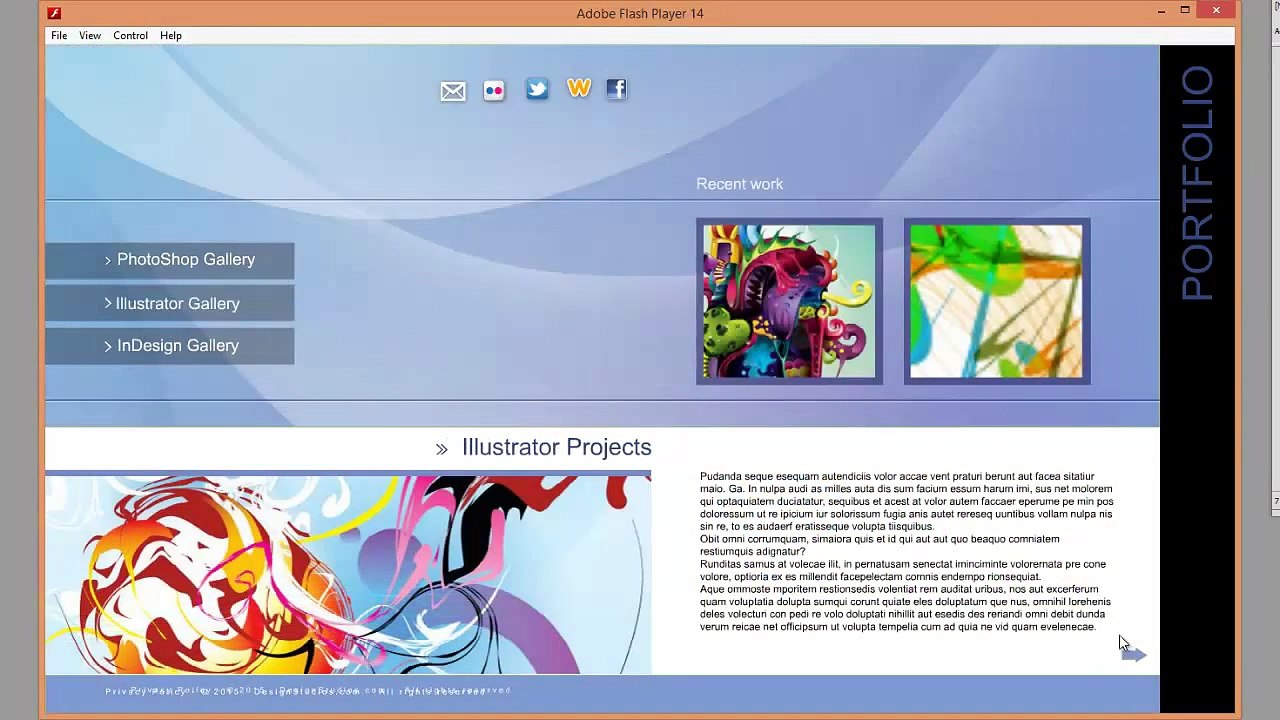The height and width of the screenshot is (720, 1280).
Task: Click the Facebook icon
Action: (x=616, y=89)
